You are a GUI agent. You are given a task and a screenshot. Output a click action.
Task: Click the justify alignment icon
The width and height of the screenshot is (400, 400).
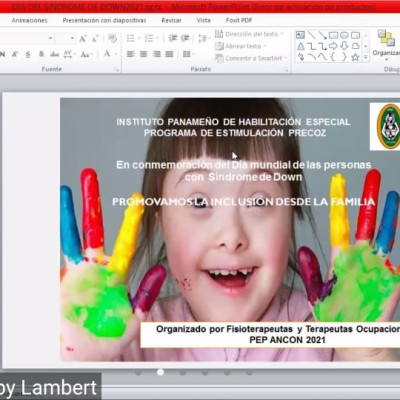pos(170,54)
